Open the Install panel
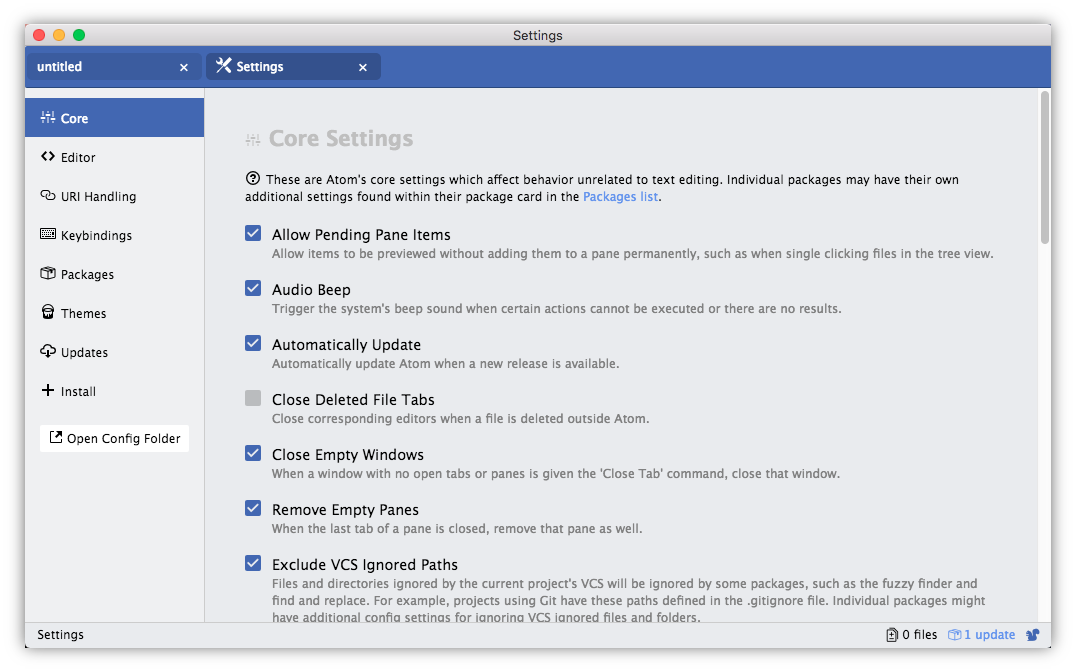This screenshot has height=672, width=1076. [x=115, y=392]
